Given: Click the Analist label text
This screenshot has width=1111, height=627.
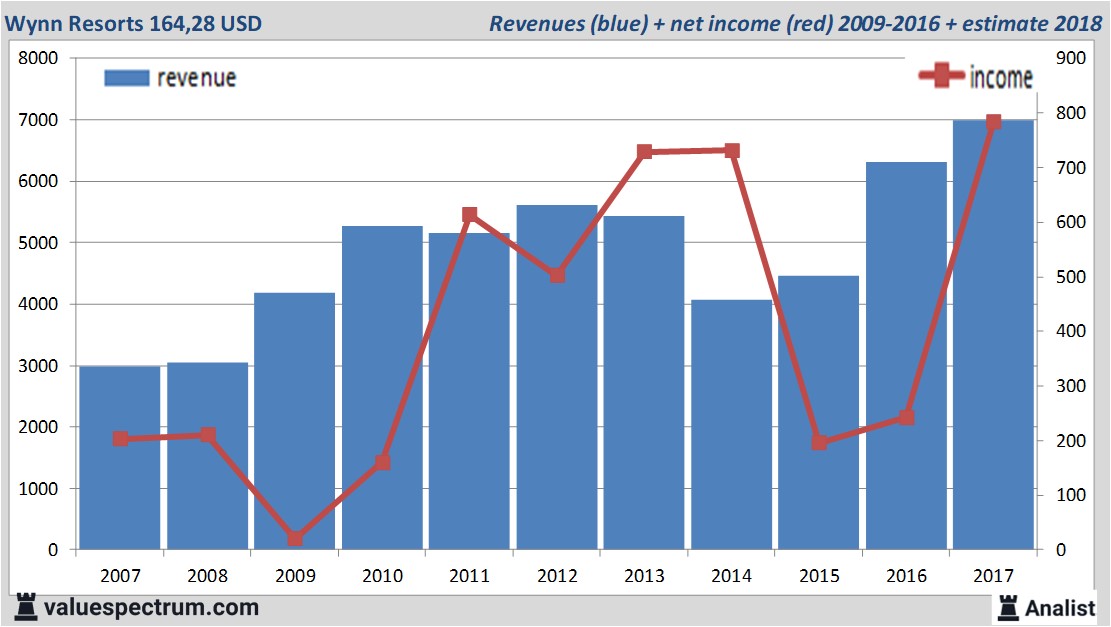Looking at the screenshot, I should (x=1061, y=607).
